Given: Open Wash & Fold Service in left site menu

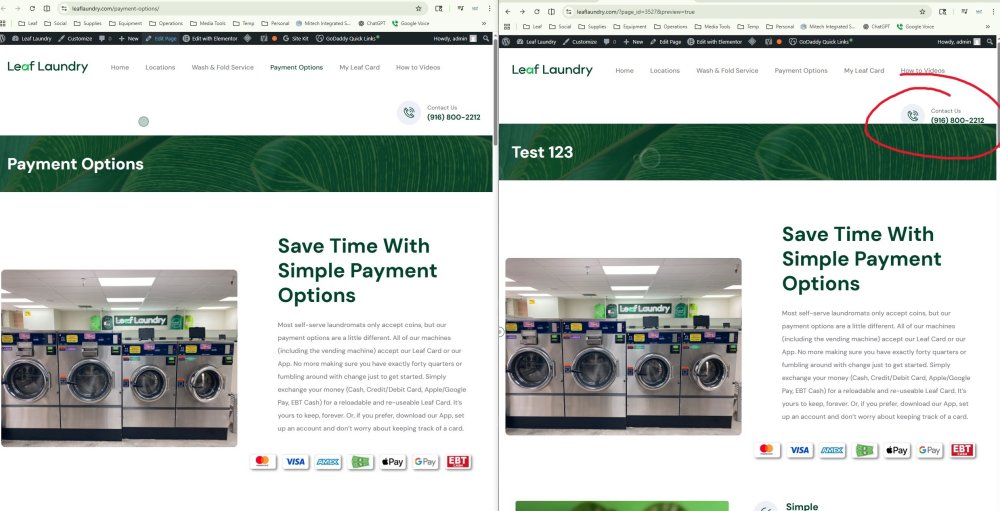Looking at the screenshot, I should [x=222, y=67].
